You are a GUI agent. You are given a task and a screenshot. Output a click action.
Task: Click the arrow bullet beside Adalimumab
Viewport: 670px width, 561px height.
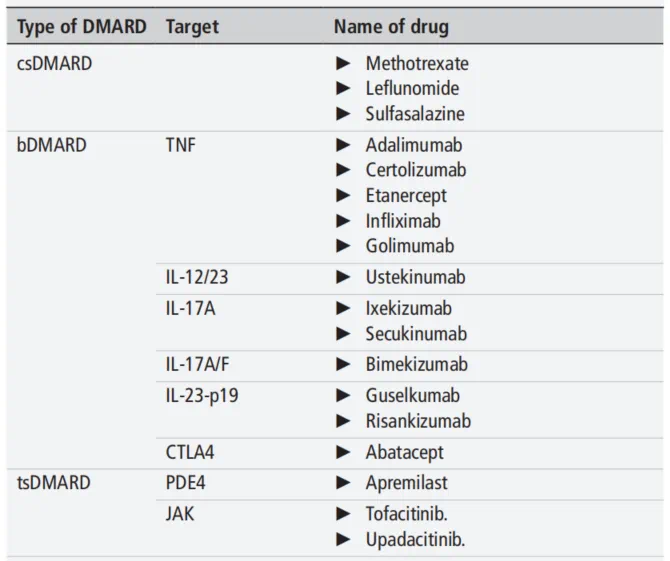(x=343, y=145)
